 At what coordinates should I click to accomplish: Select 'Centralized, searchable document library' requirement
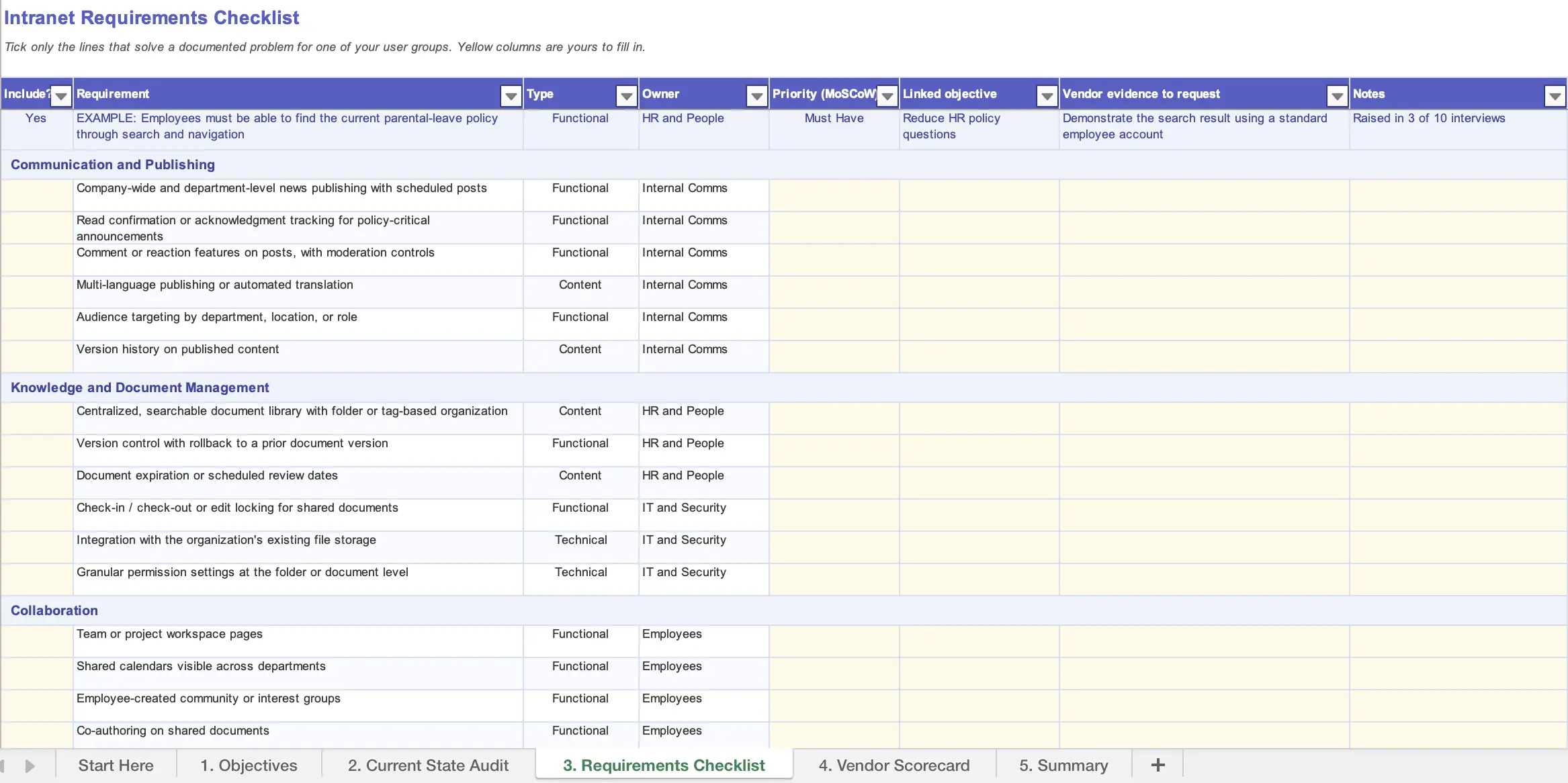(x=298, y=418)
